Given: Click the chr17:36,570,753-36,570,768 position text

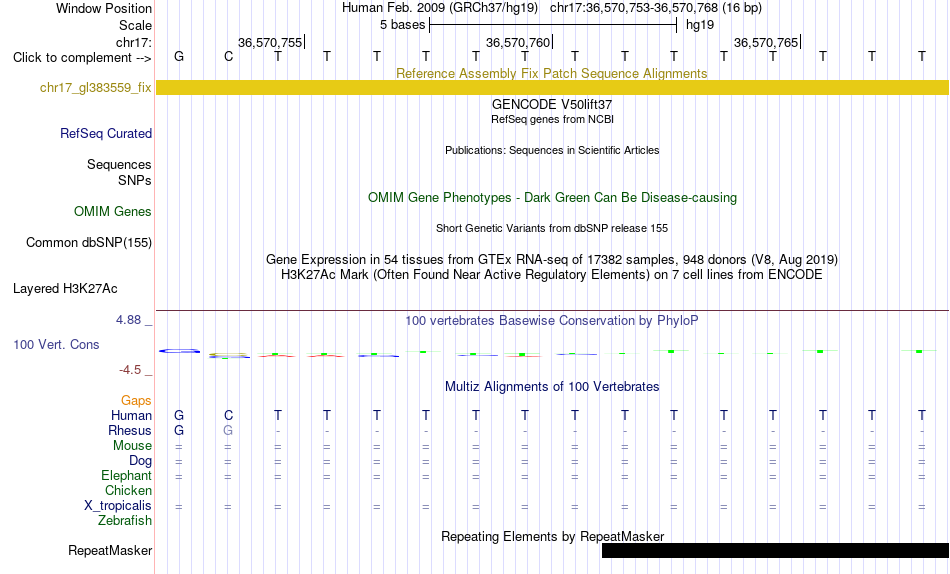Looking at the screenshot, I should click(634, 8).
